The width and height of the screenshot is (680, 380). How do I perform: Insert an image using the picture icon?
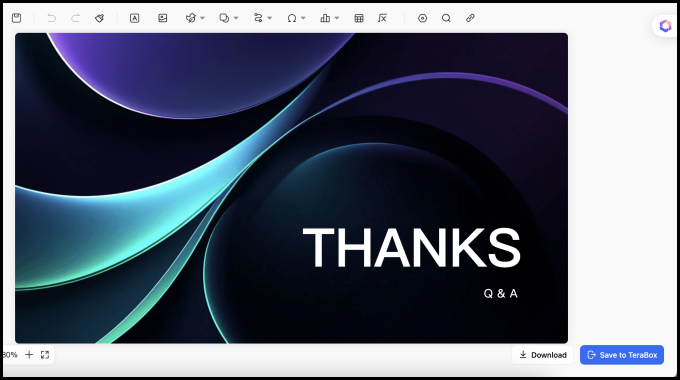(x=163, y=18)
